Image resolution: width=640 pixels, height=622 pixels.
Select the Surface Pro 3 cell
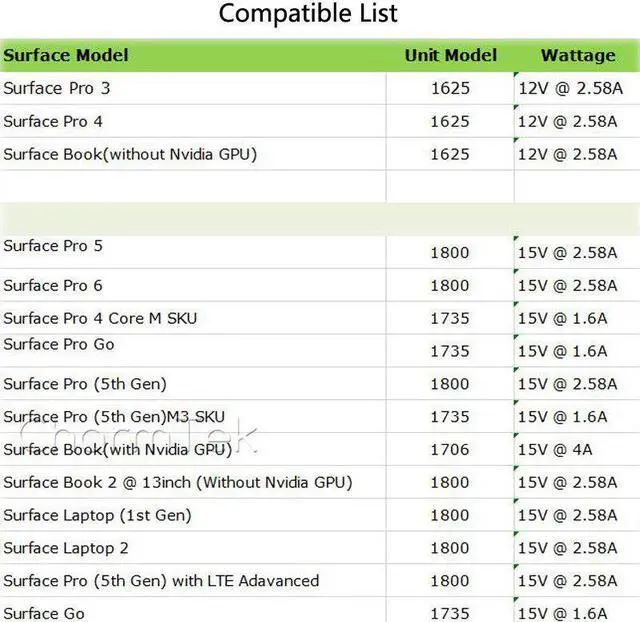coord(193,88)
